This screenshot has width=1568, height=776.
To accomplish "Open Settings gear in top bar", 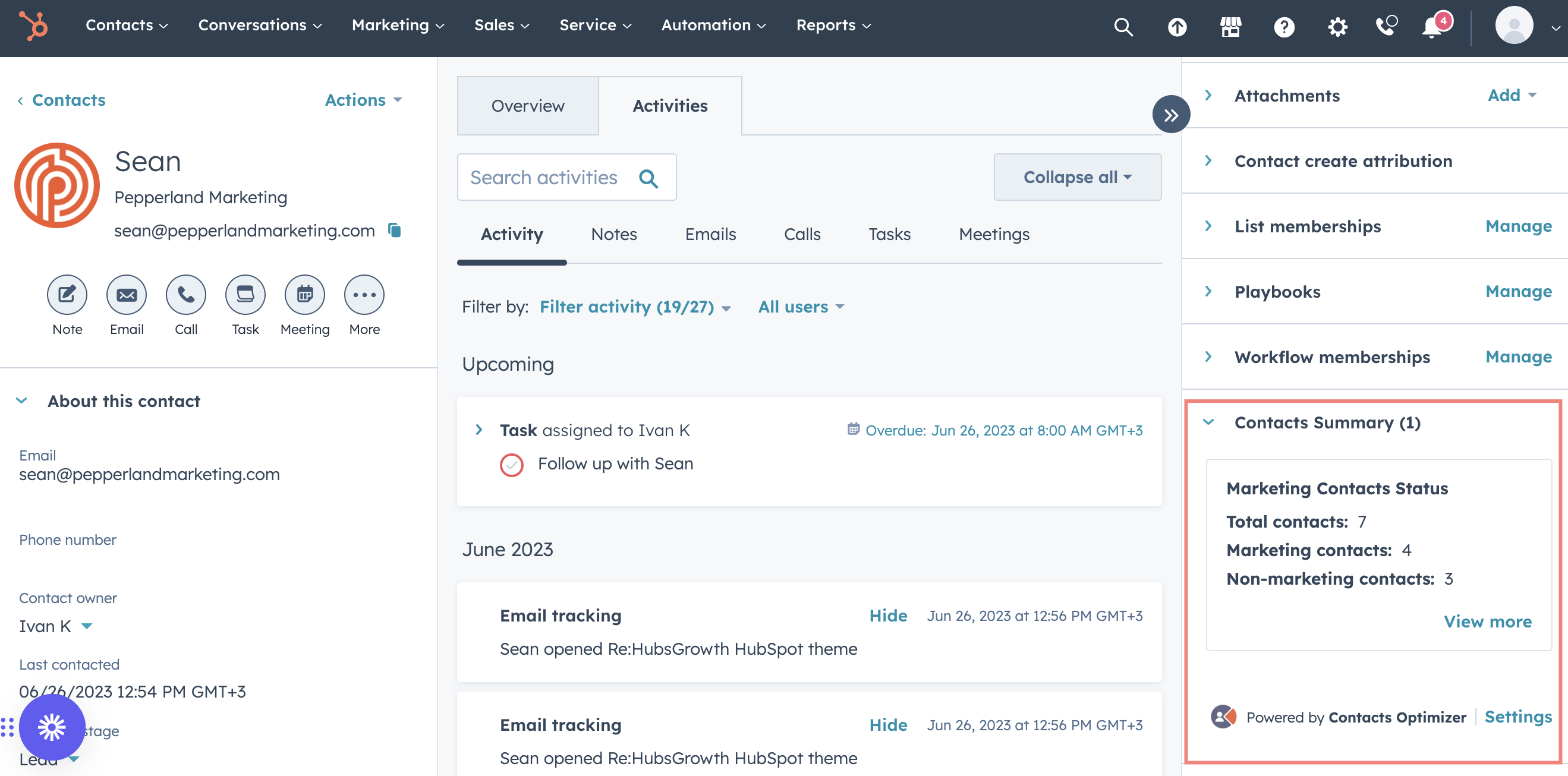I will click(x=1337, y=27).
